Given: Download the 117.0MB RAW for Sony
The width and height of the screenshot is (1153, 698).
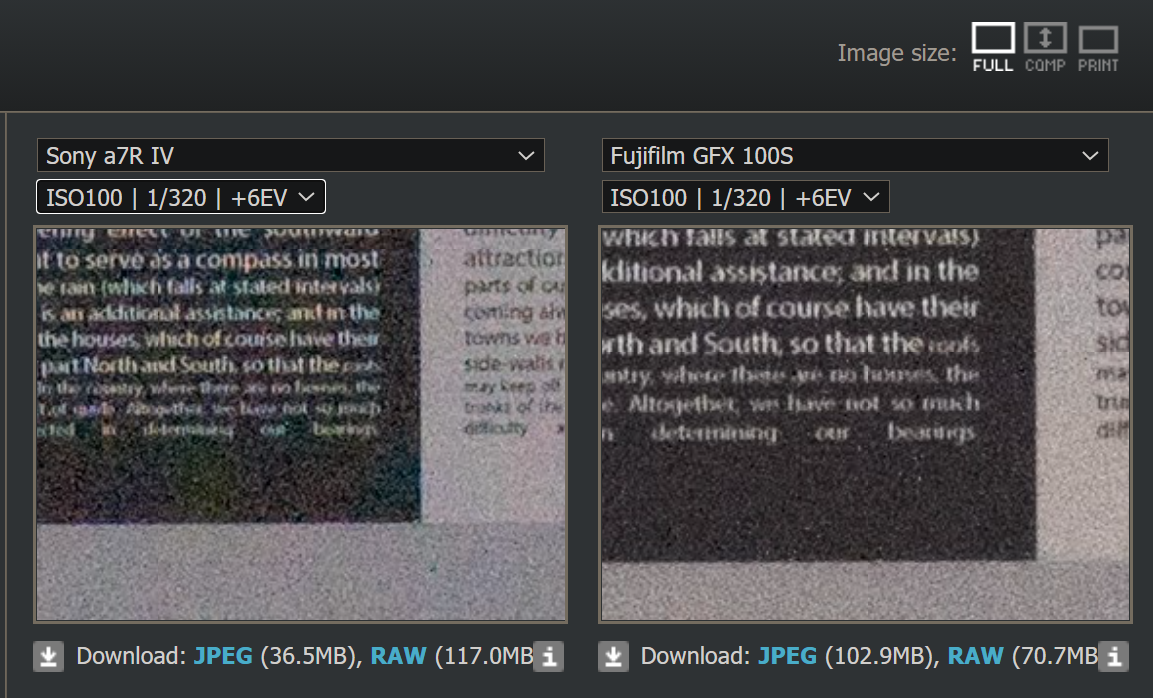Looking at the screenshot, I should click(x=398, y=656).
